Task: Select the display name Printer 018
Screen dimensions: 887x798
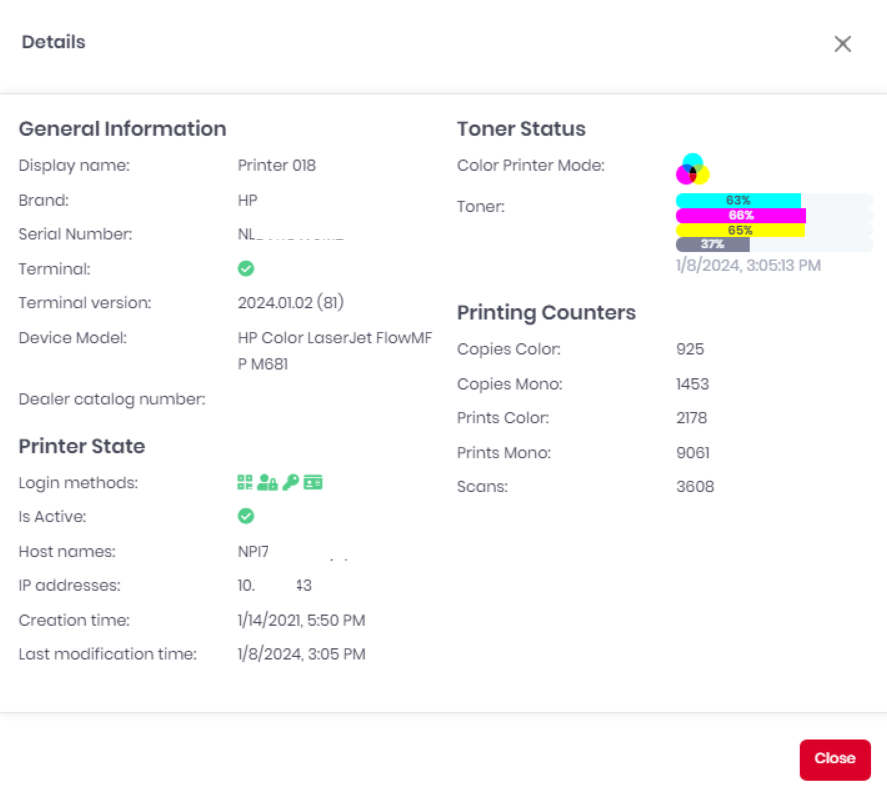Action: (277, 165)
